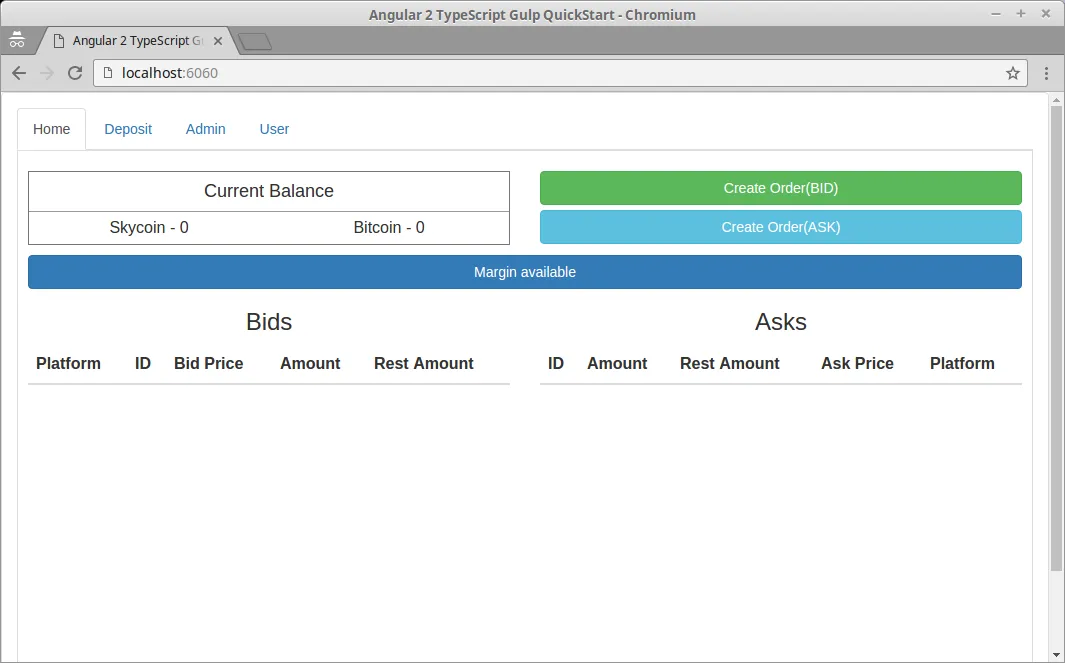The width and height of the screenshot is (1065, 663).
Task: Click the Skycoin - 0 balance
Action: (149, 228)
